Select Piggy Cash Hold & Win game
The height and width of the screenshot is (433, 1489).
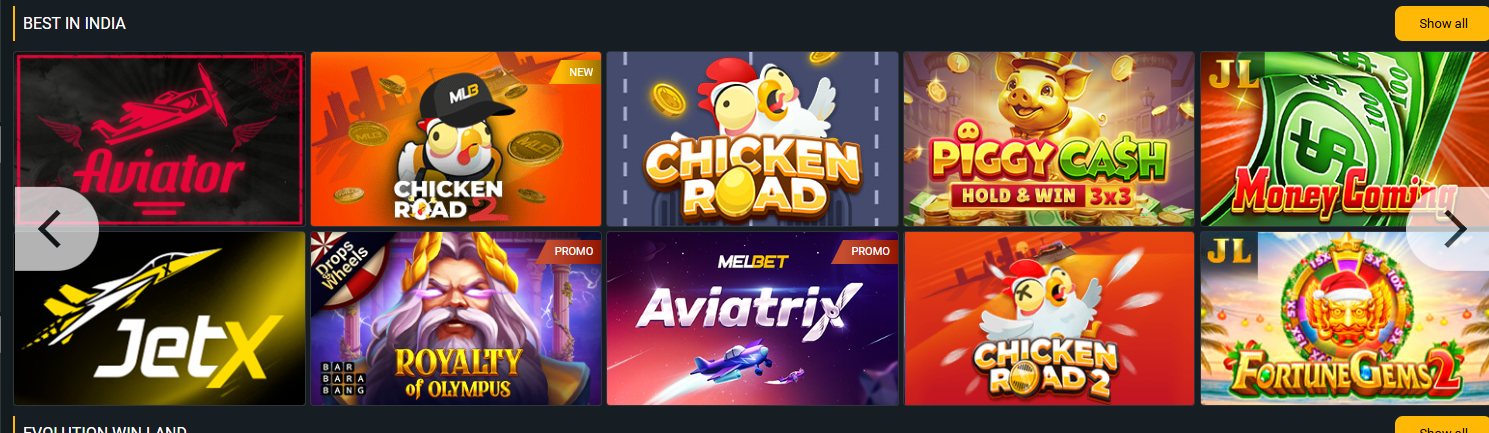coord(1049,139)
